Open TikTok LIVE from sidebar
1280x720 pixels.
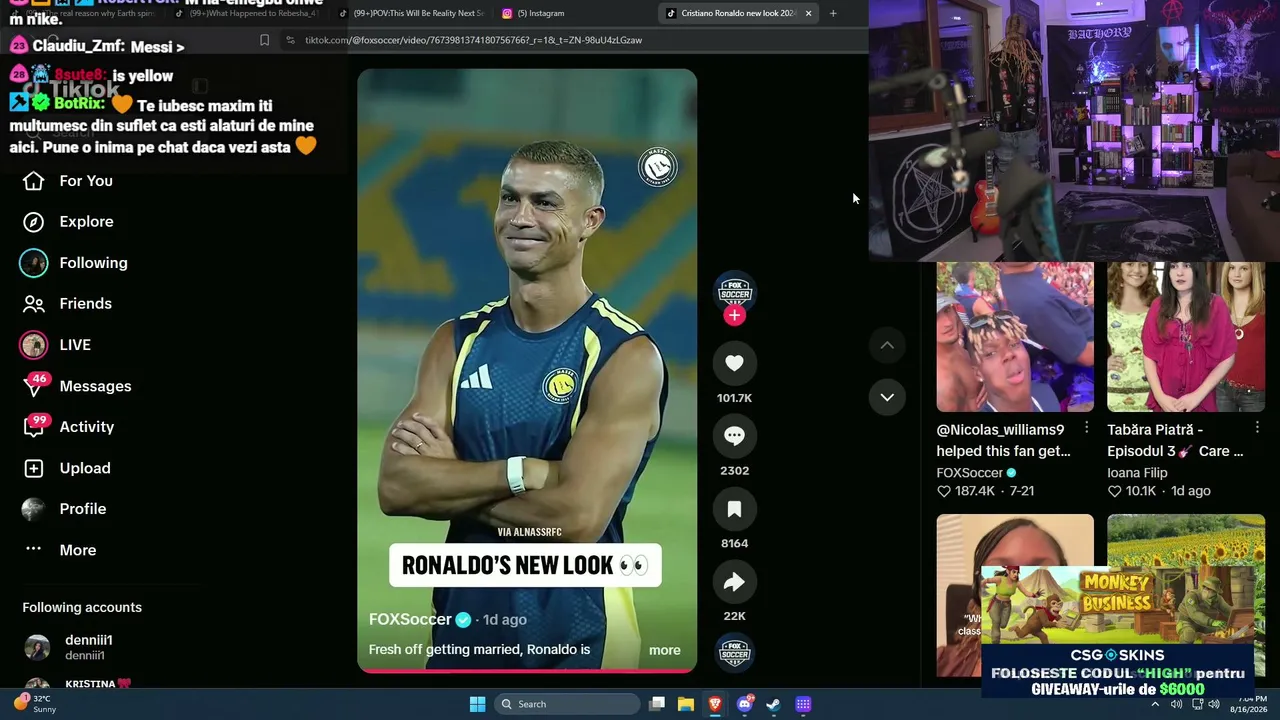coord(56,345)
